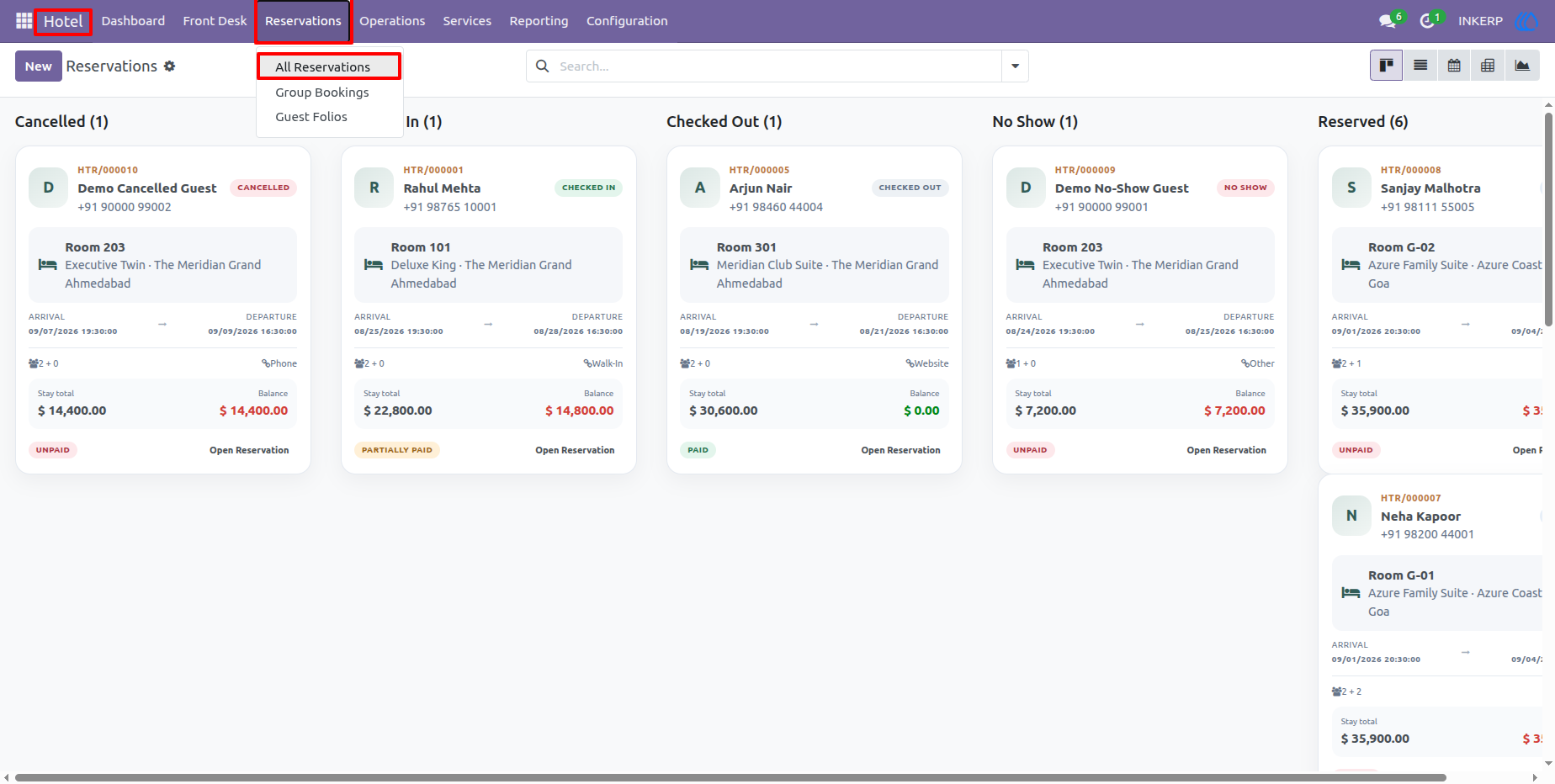
Task: Click the user avatar icon
Action: pyautogui.click(x=1526, y=21)
